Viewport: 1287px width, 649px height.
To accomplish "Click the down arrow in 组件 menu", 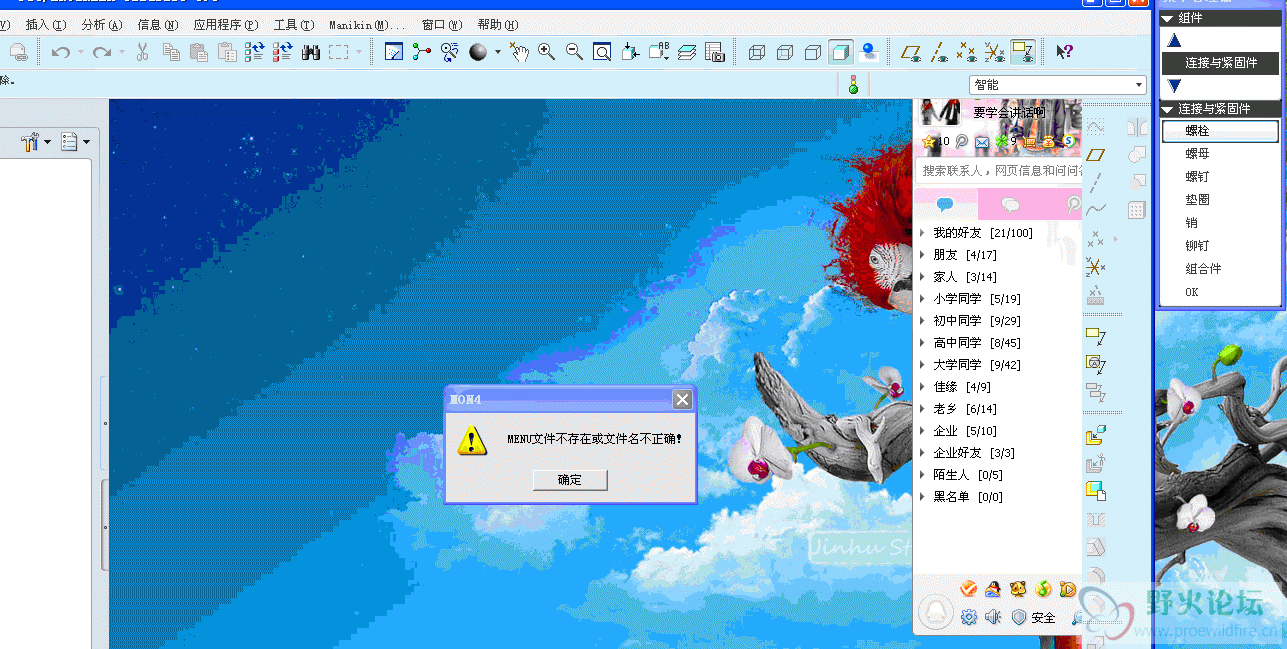I will (x=1175, y=86).
